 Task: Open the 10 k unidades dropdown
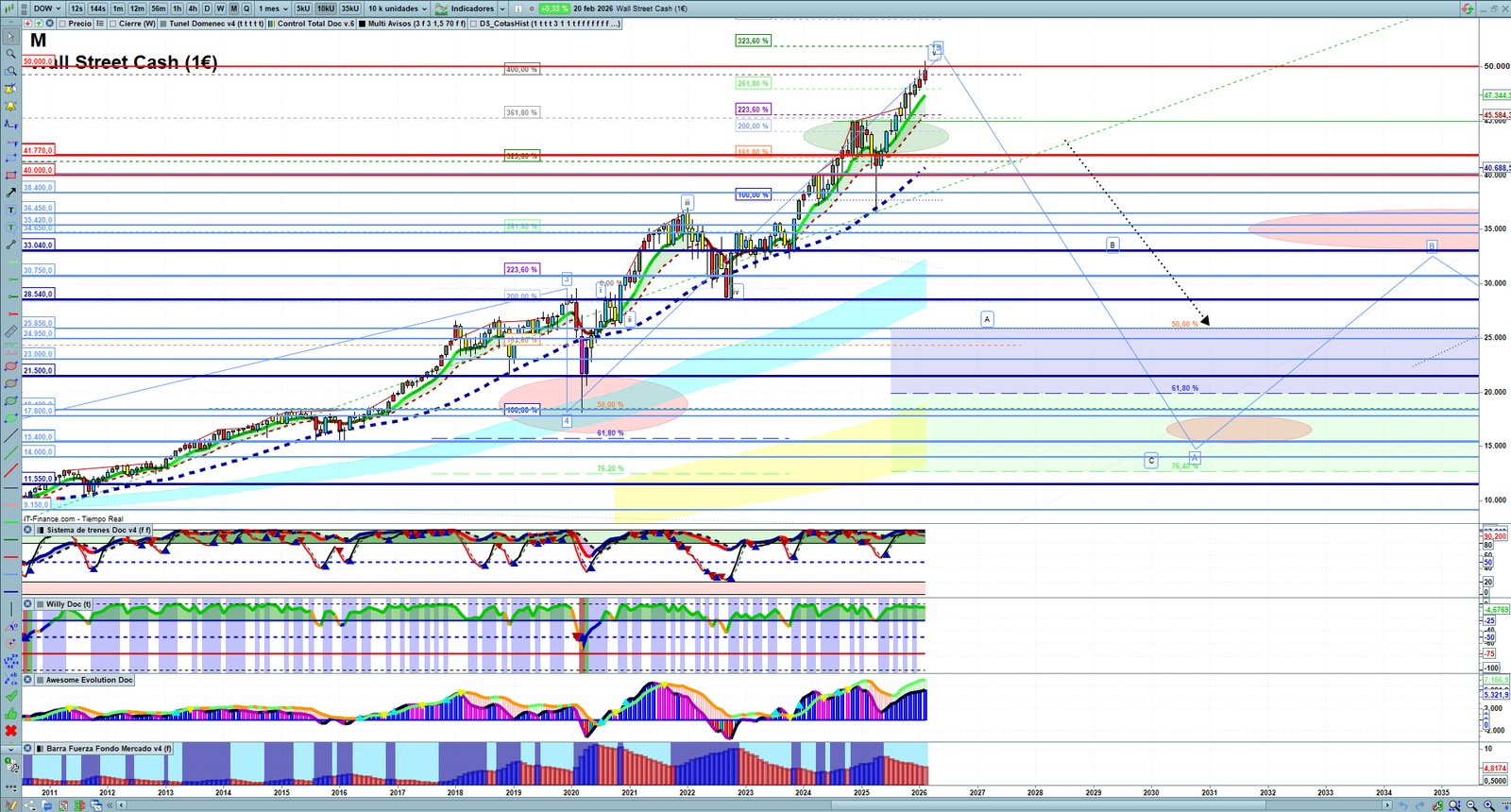(x=397, y=8)
